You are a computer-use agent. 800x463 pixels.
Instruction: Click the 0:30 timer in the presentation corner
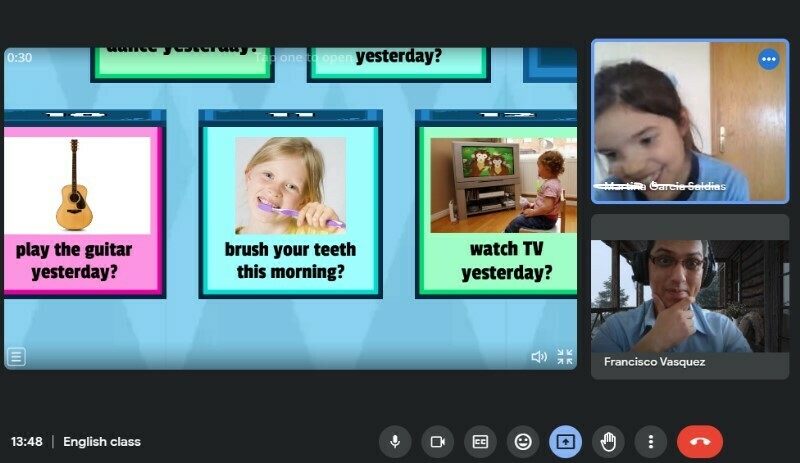pos(20,58)
